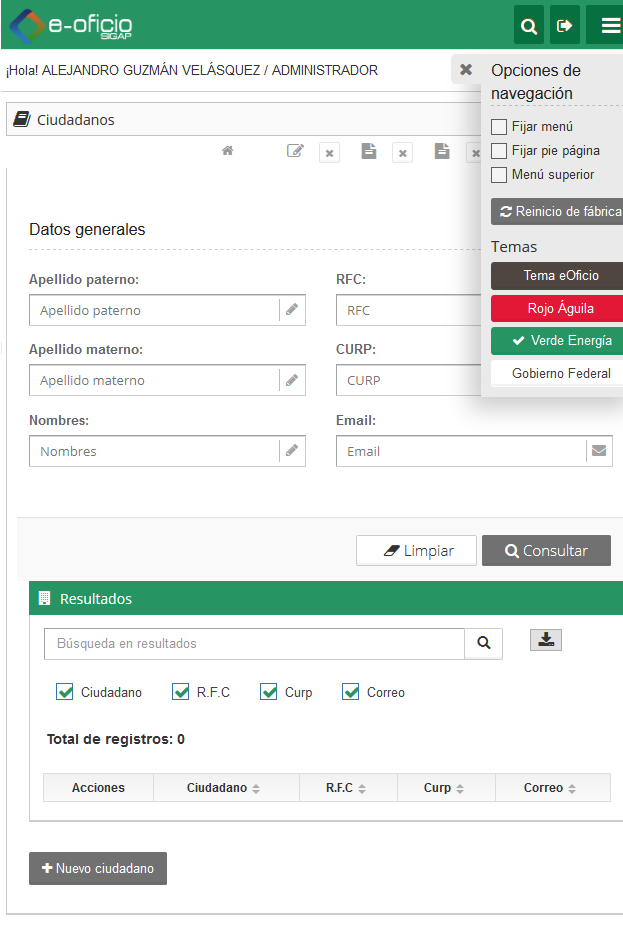
Task: Go to the home icon in the toolbar
Action: pyautogui.click(x=227, y=151)
